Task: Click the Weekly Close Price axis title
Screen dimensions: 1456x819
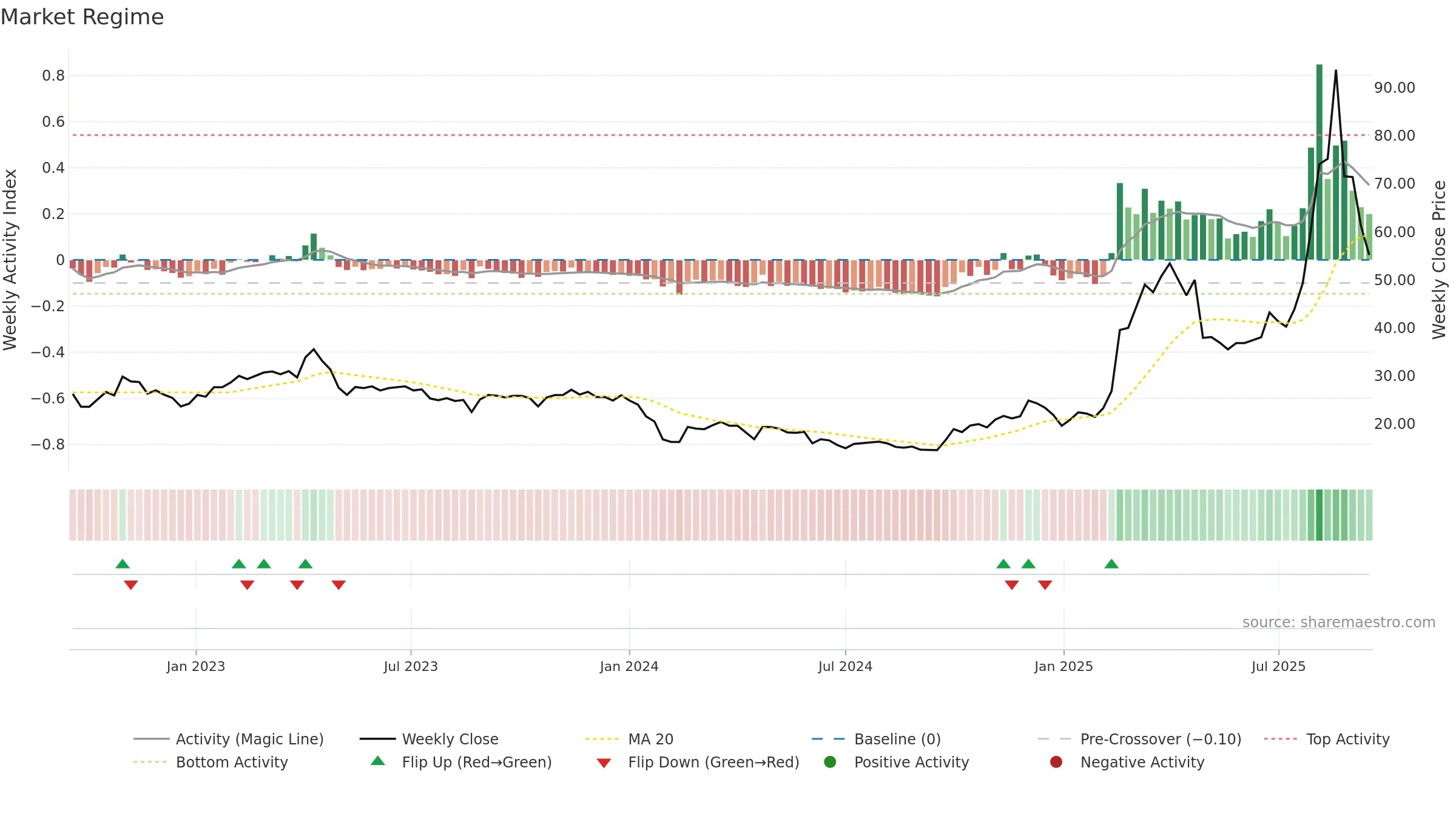Action: pos(1439,260)
